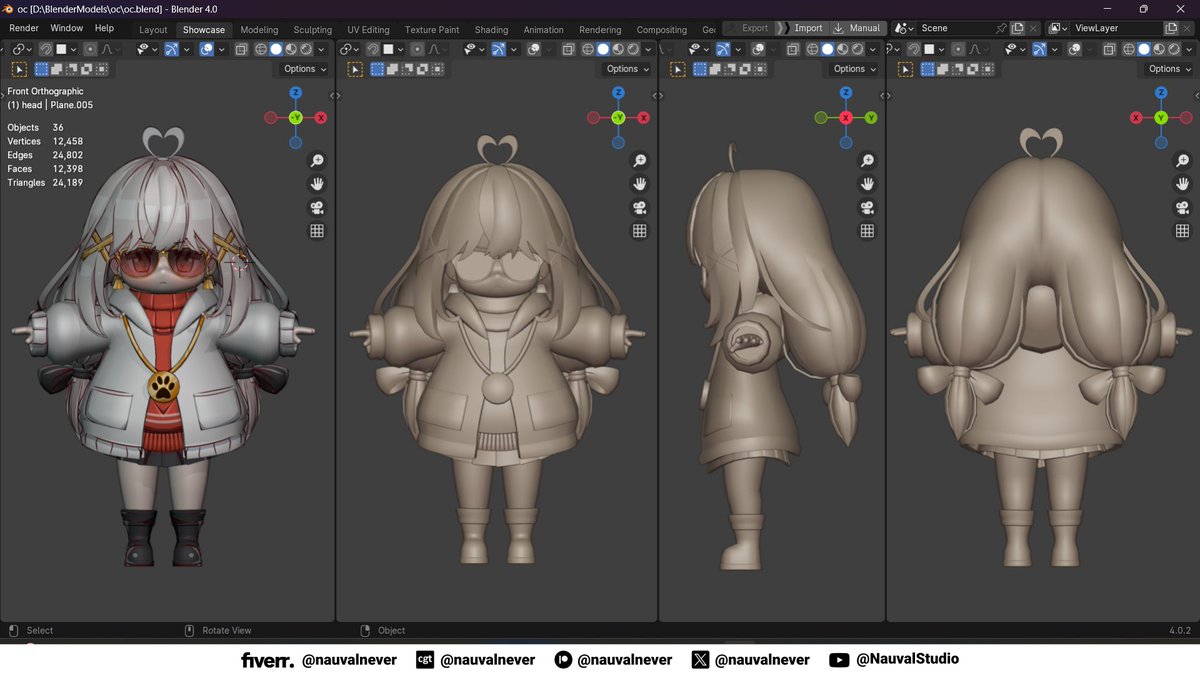Image resolution: width=1200 pixels, height=675 pixels.
Task: Click the add view layer icon beside ViewLayer
Action: [x=1171, y=28]
